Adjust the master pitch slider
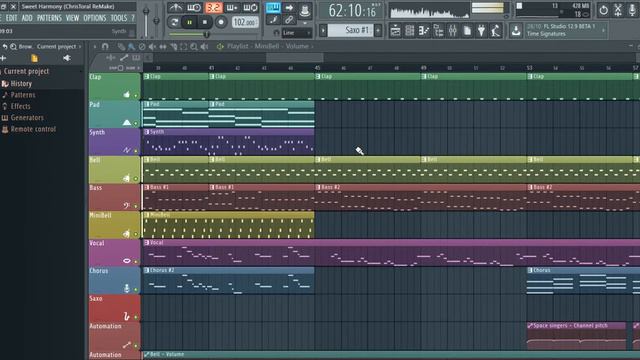The height and width of the screenshot is (360, 640). click(x=156, y=20)
